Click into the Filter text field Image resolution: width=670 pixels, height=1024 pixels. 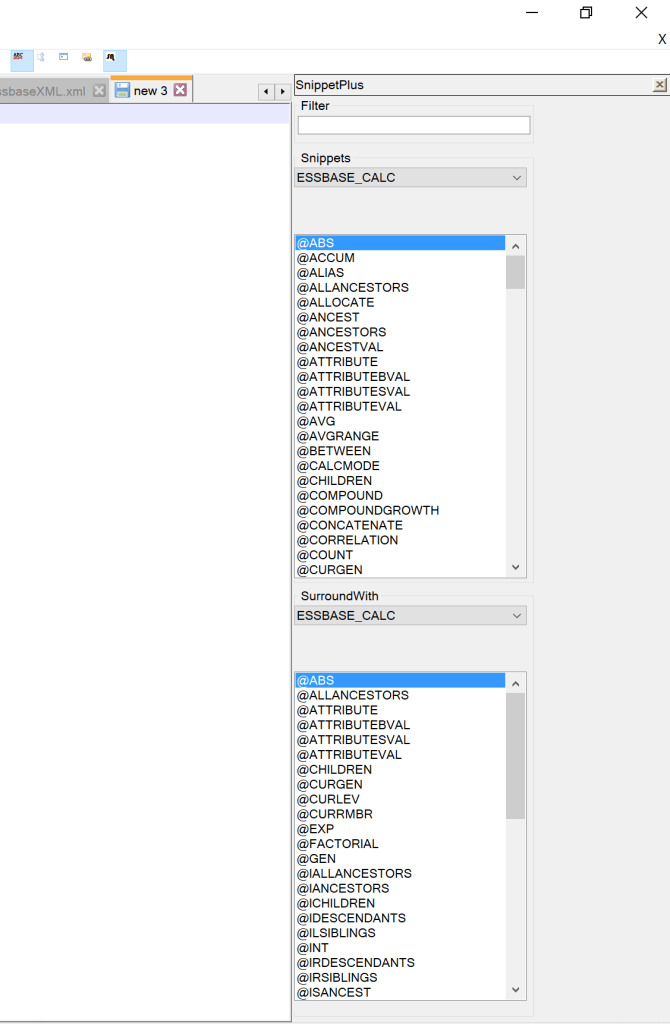(414, 125)
